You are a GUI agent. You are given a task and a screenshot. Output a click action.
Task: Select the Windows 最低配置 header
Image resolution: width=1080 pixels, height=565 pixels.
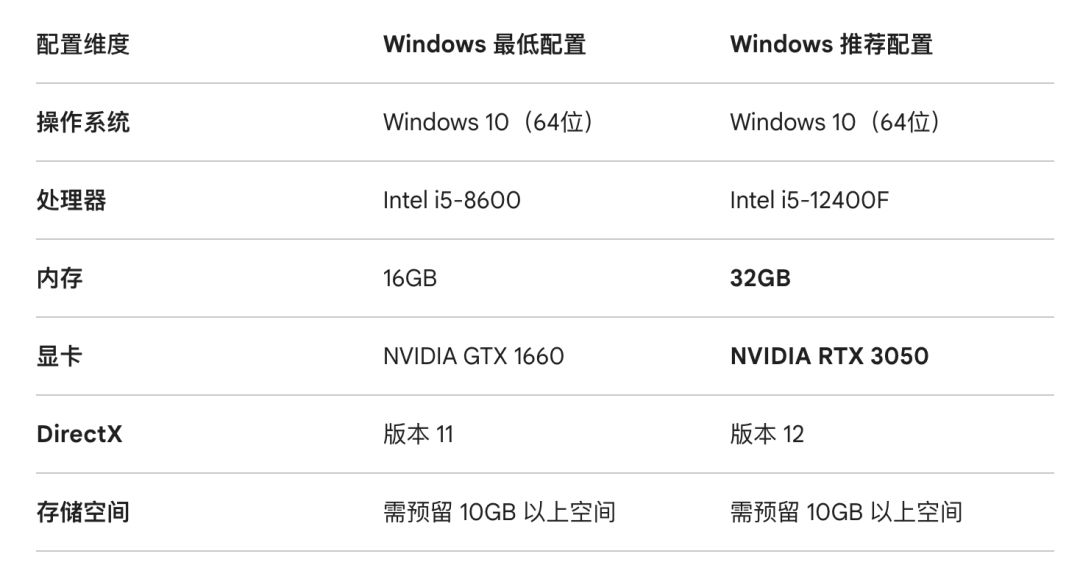(484, 44)
